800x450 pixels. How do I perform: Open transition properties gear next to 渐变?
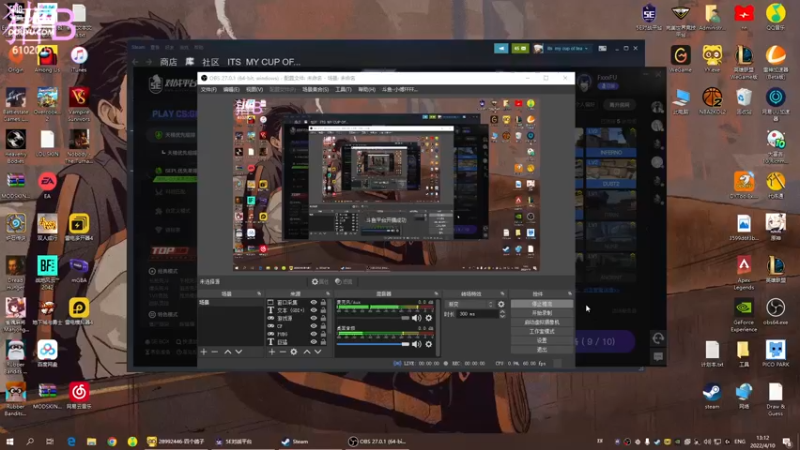coord(501,304)
